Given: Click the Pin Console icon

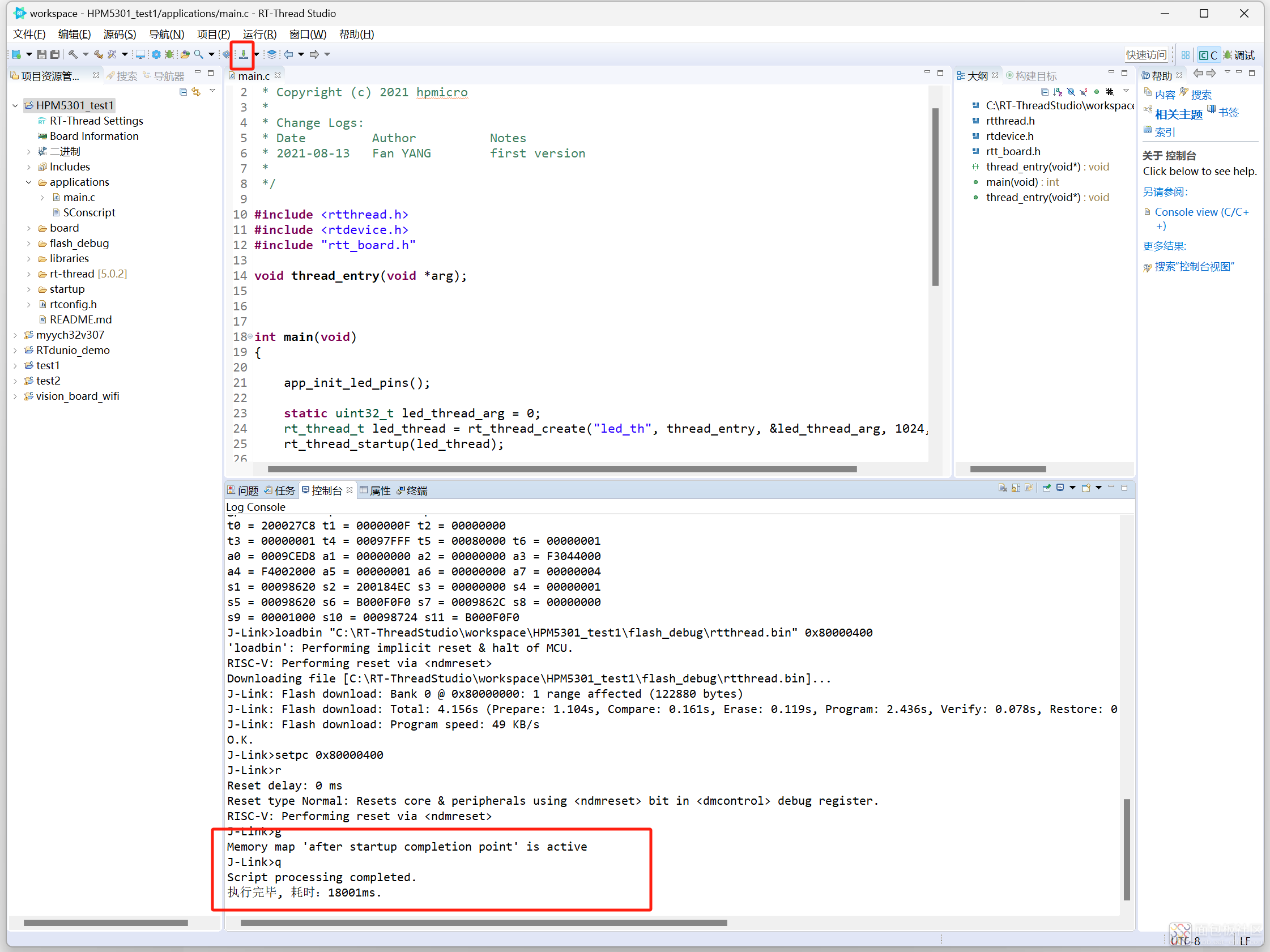Looking at the screenshot, I should coord(1047,488).
